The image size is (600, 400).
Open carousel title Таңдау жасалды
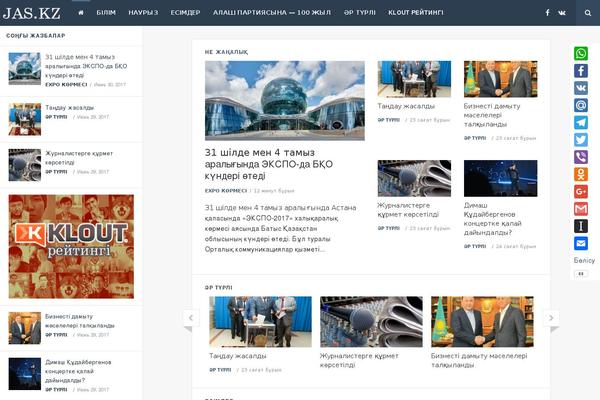tap(238, 356)
